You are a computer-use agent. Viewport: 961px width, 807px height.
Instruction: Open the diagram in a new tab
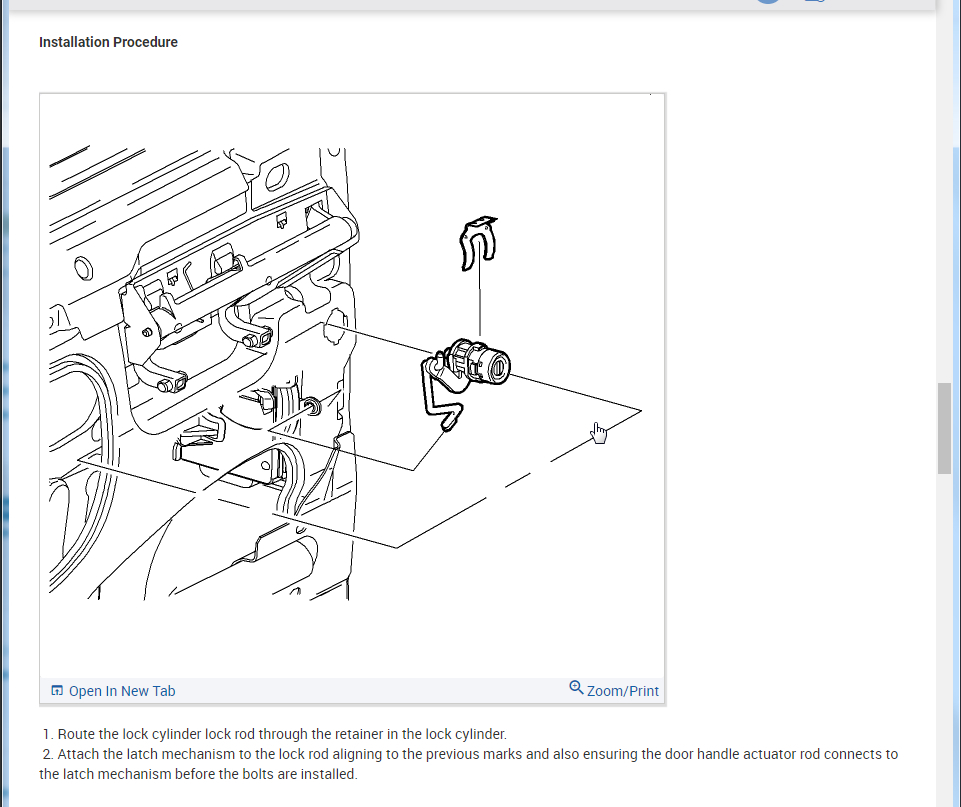tap(113, 691)
